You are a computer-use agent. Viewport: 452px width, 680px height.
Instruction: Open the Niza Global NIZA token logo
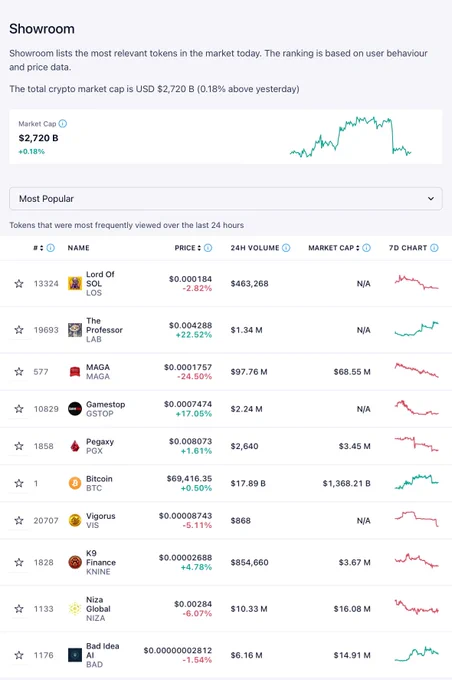pyautogui.click(x=75, y=609)
